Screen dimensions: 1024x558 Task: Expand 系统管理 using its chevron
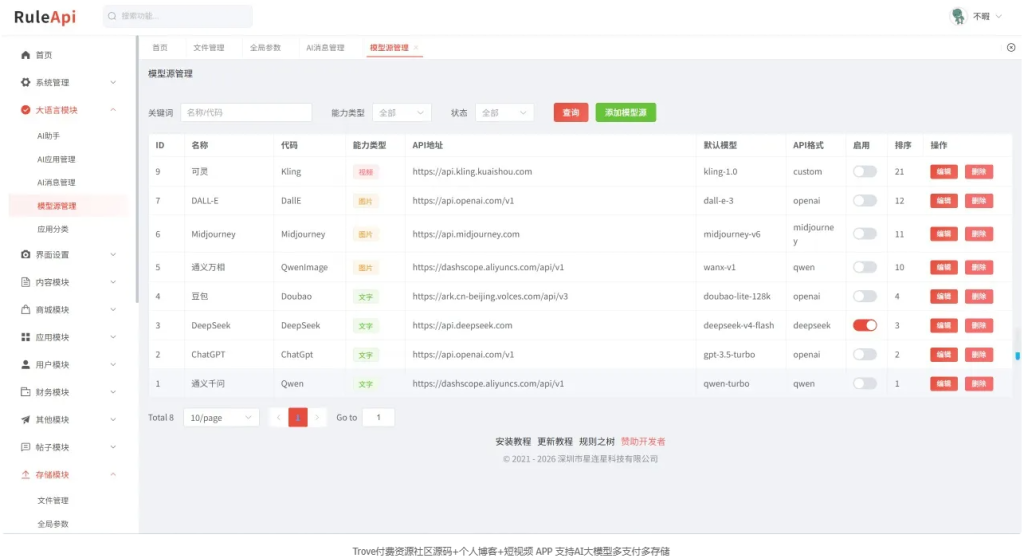click(x=113, y=82)
